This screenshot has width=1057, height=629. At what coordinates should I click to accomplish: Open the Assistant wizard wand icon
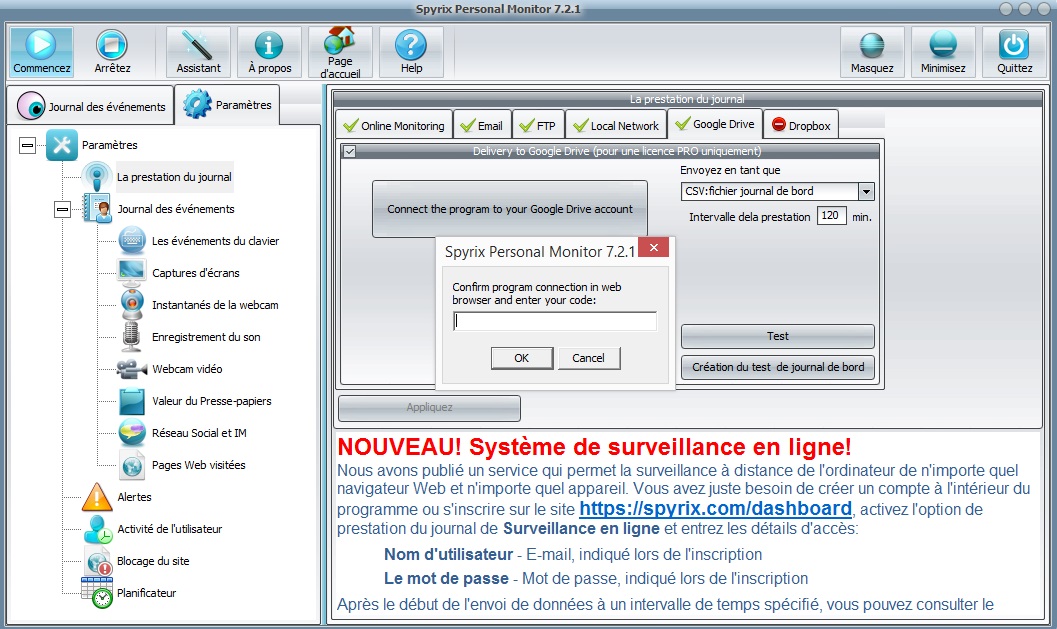point(198,45)
